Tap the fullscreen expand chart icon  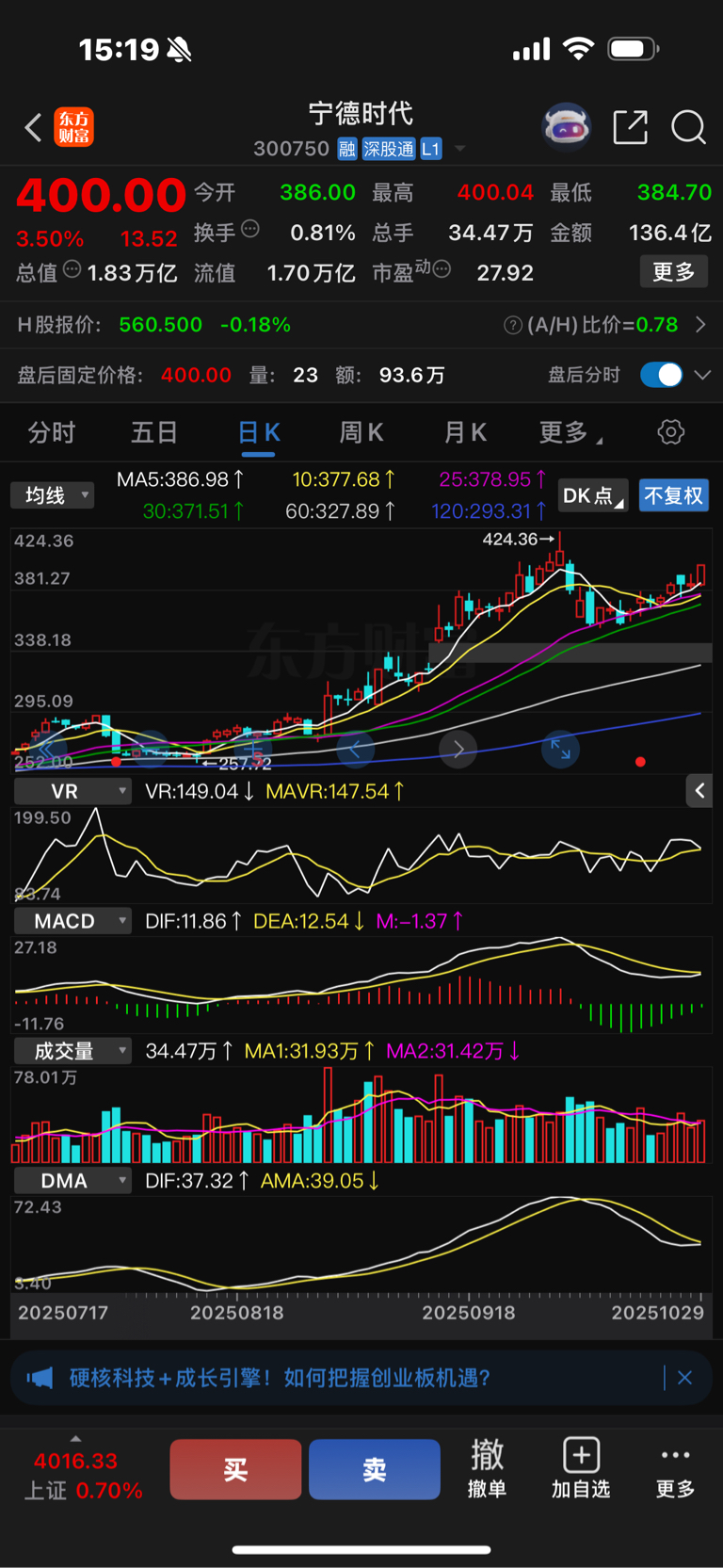560,750
